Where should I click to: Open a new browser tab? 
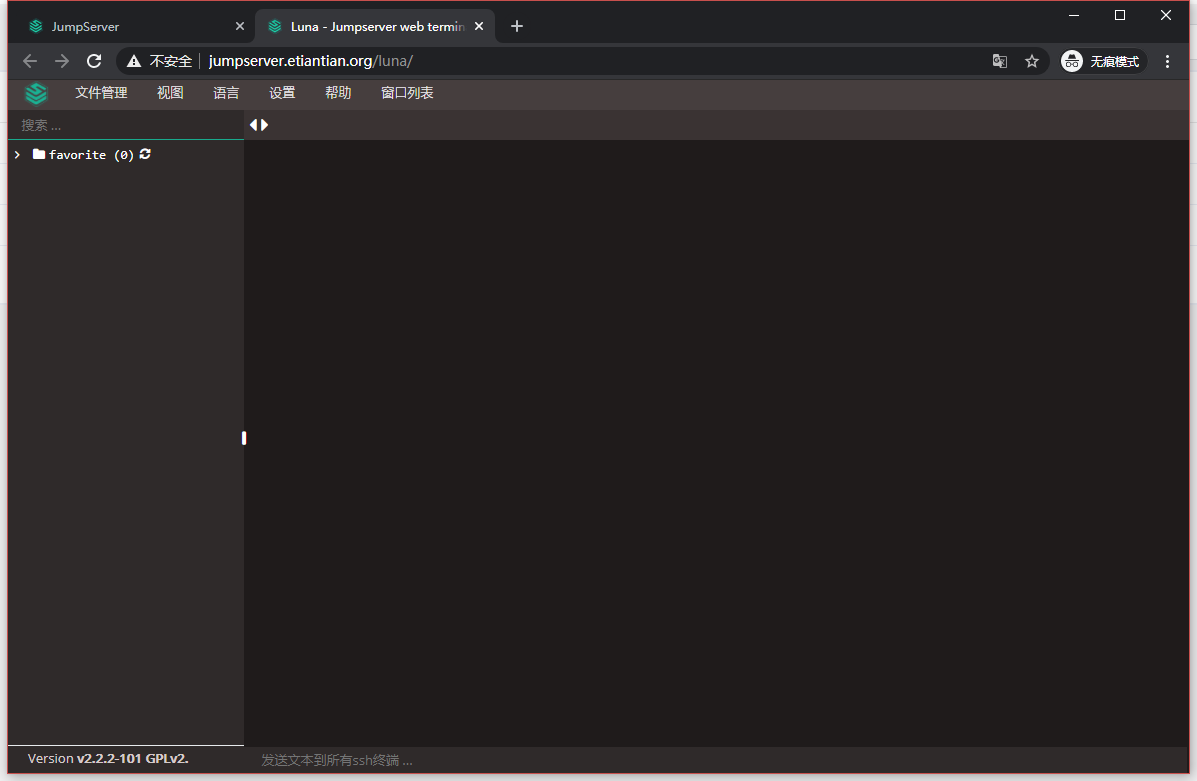point(517,26)
